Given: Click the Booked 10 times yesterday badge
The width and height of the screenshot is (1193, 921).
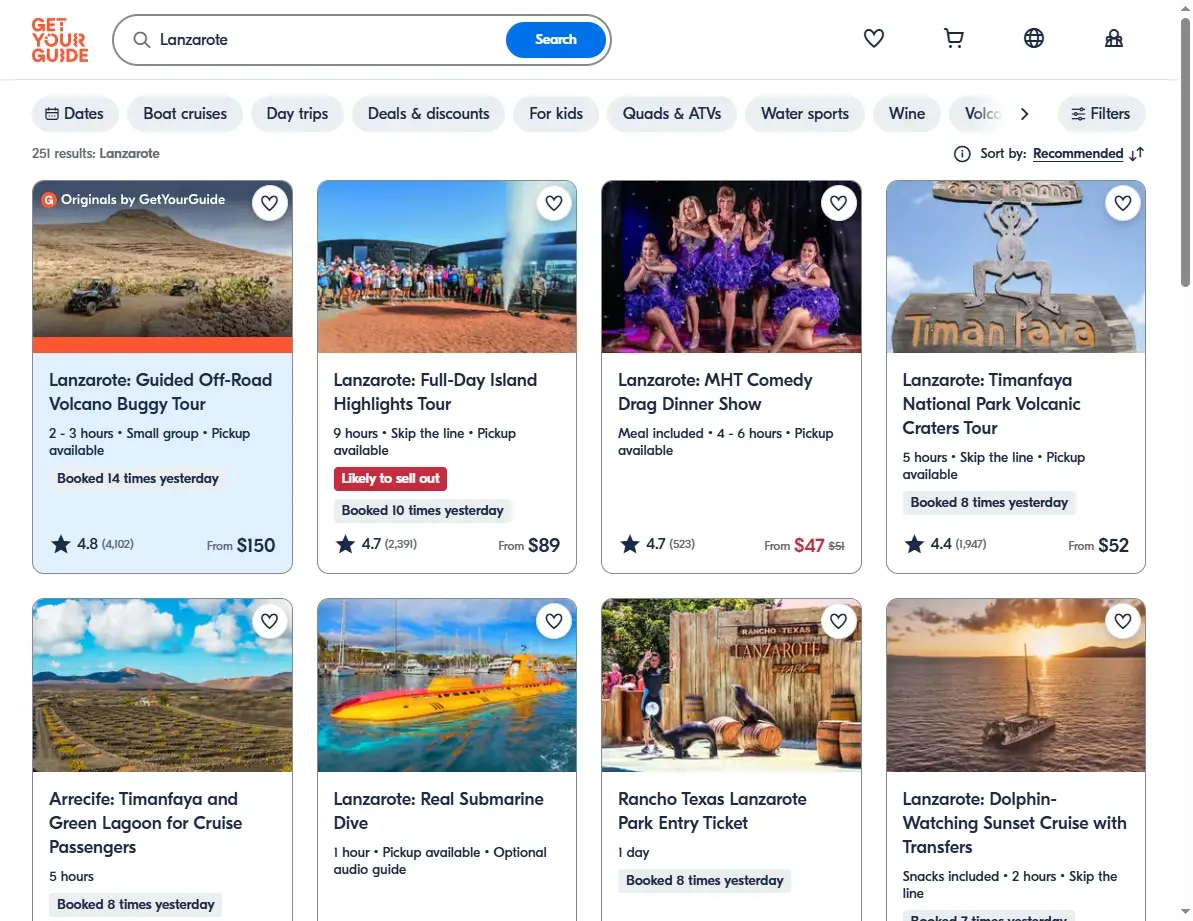Looking at the screenshot, I should coord(422,510).
